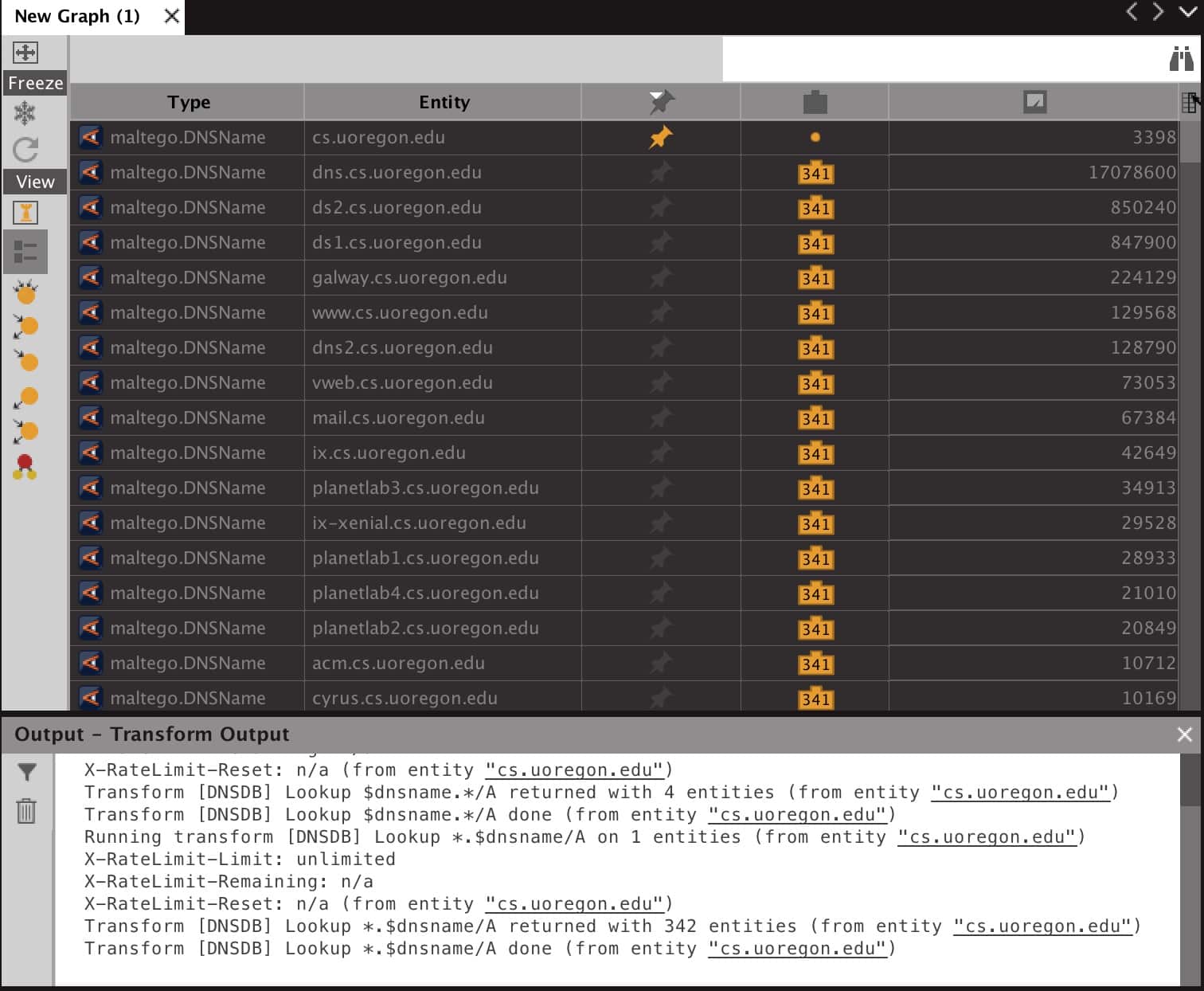The height and width of the screenshot is (991, 1204).
Task: Click the value 17078600
Action: tap(1132, 172)
